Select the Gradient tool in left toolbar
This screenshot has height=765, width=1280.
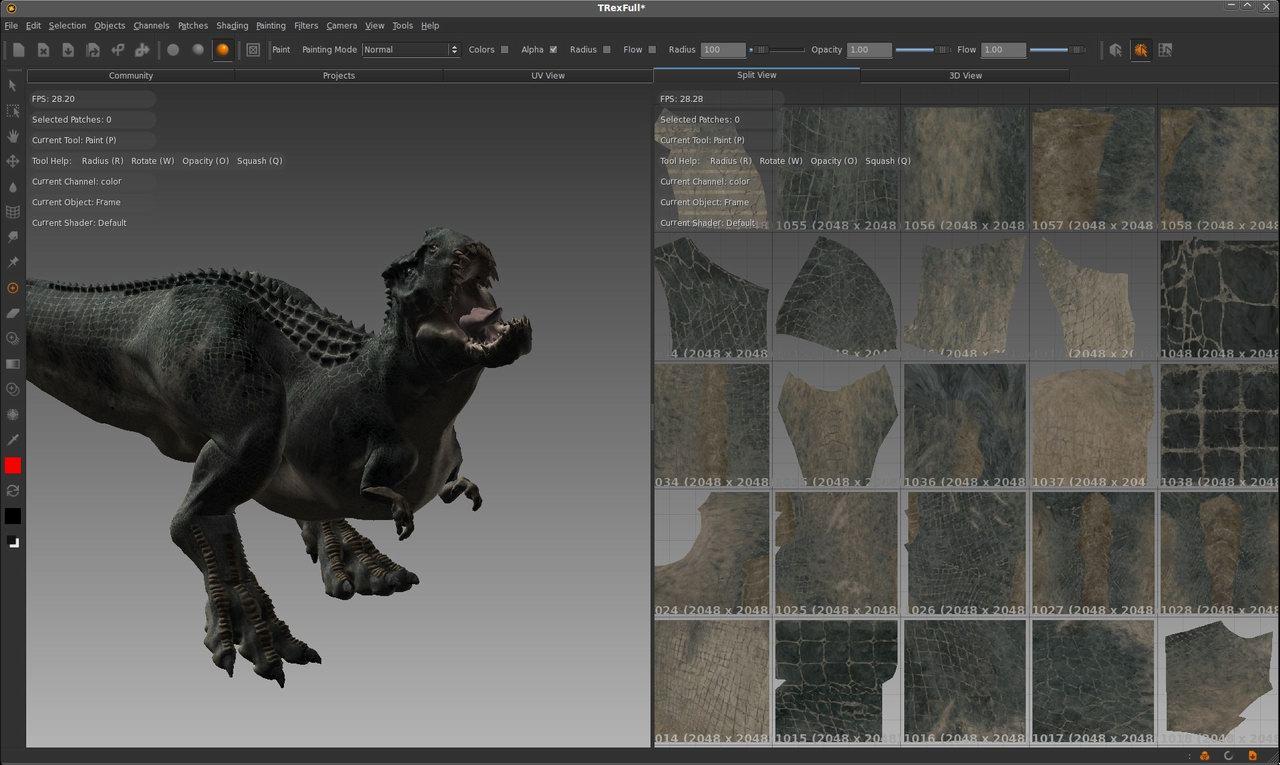point(13,364)
